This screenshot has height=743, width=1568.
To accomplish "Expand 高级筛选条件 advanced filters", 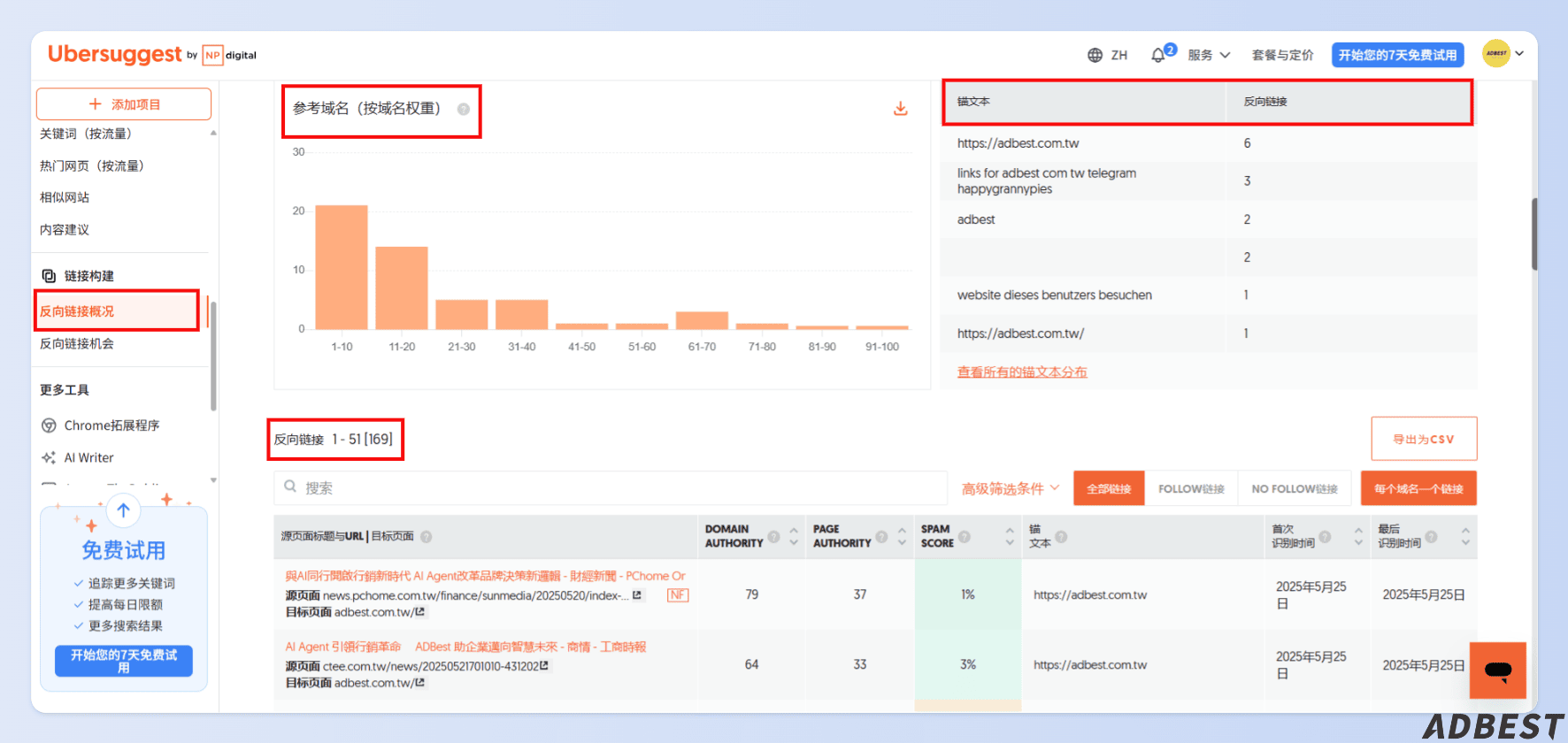I will pos(1011,488).
